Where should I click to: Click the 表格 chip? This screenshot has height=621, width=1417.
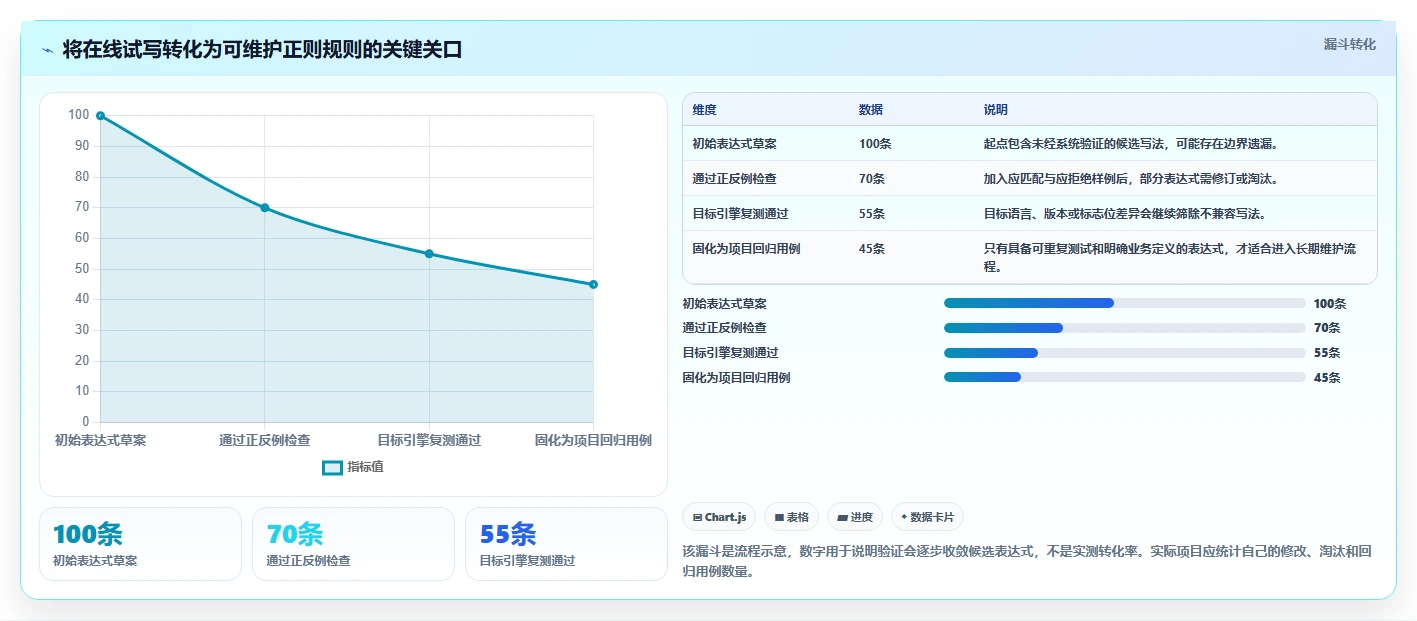pos(791,517)
